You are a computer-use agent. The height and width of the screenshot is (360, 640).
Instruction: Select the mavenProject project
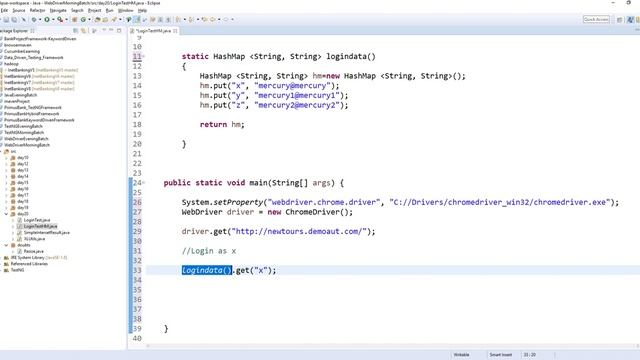[17, 101]
